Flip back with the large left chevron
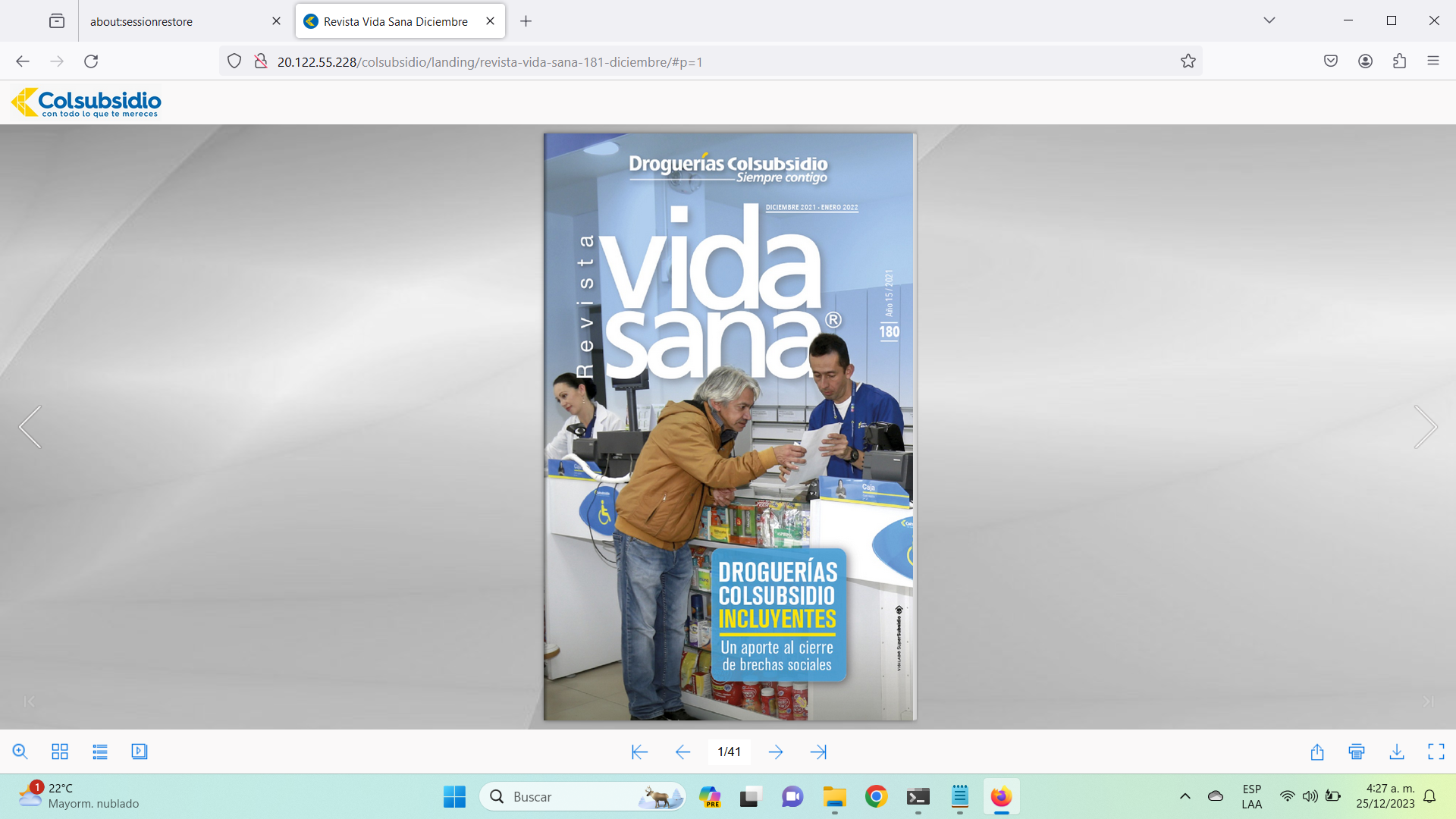The width and height of the screenshot is (1456, 819). point(30,427)
